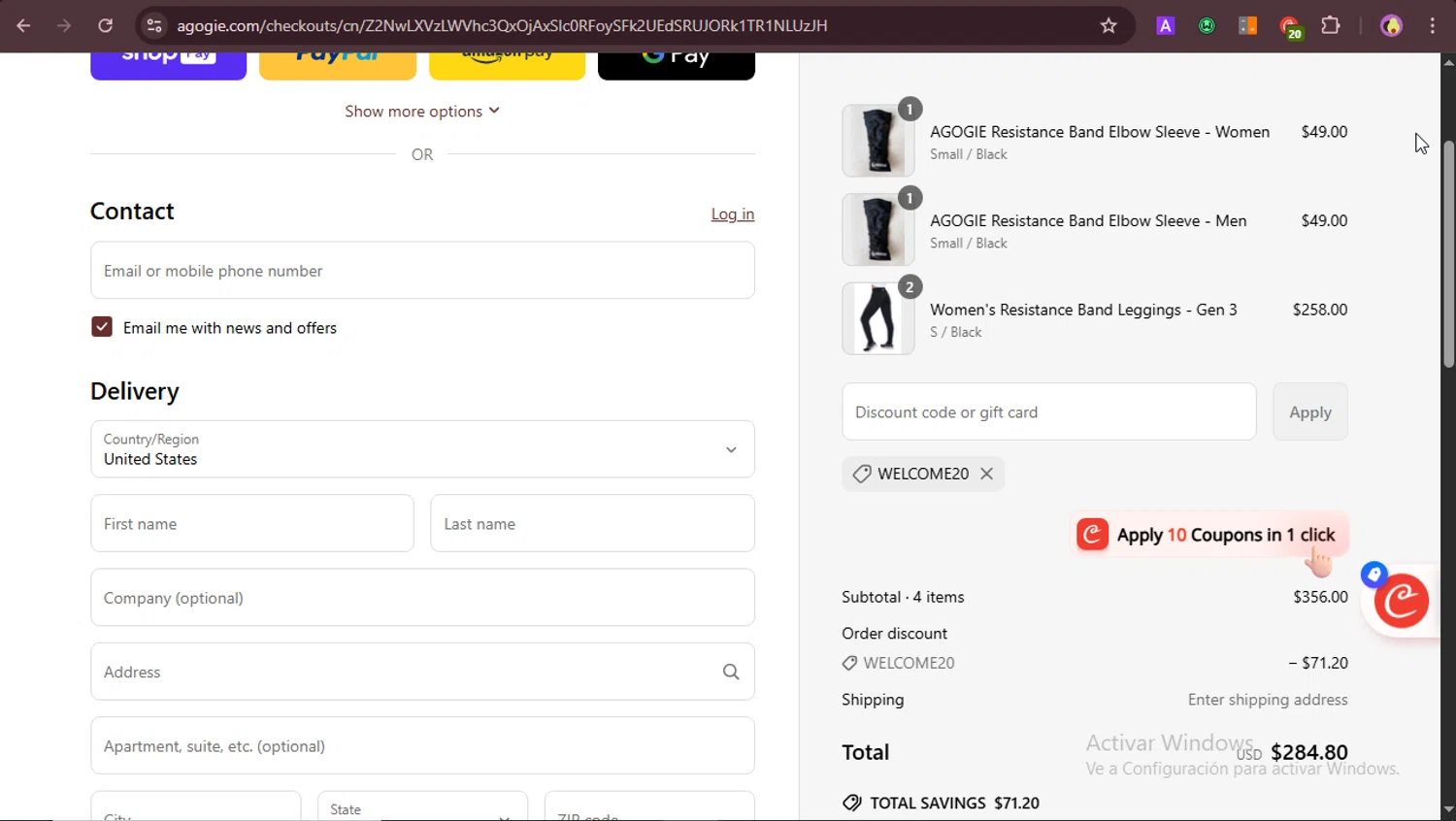Open the floating red coupon widget
Screen dimensions: 1456x821
[x=1402, y=602]
